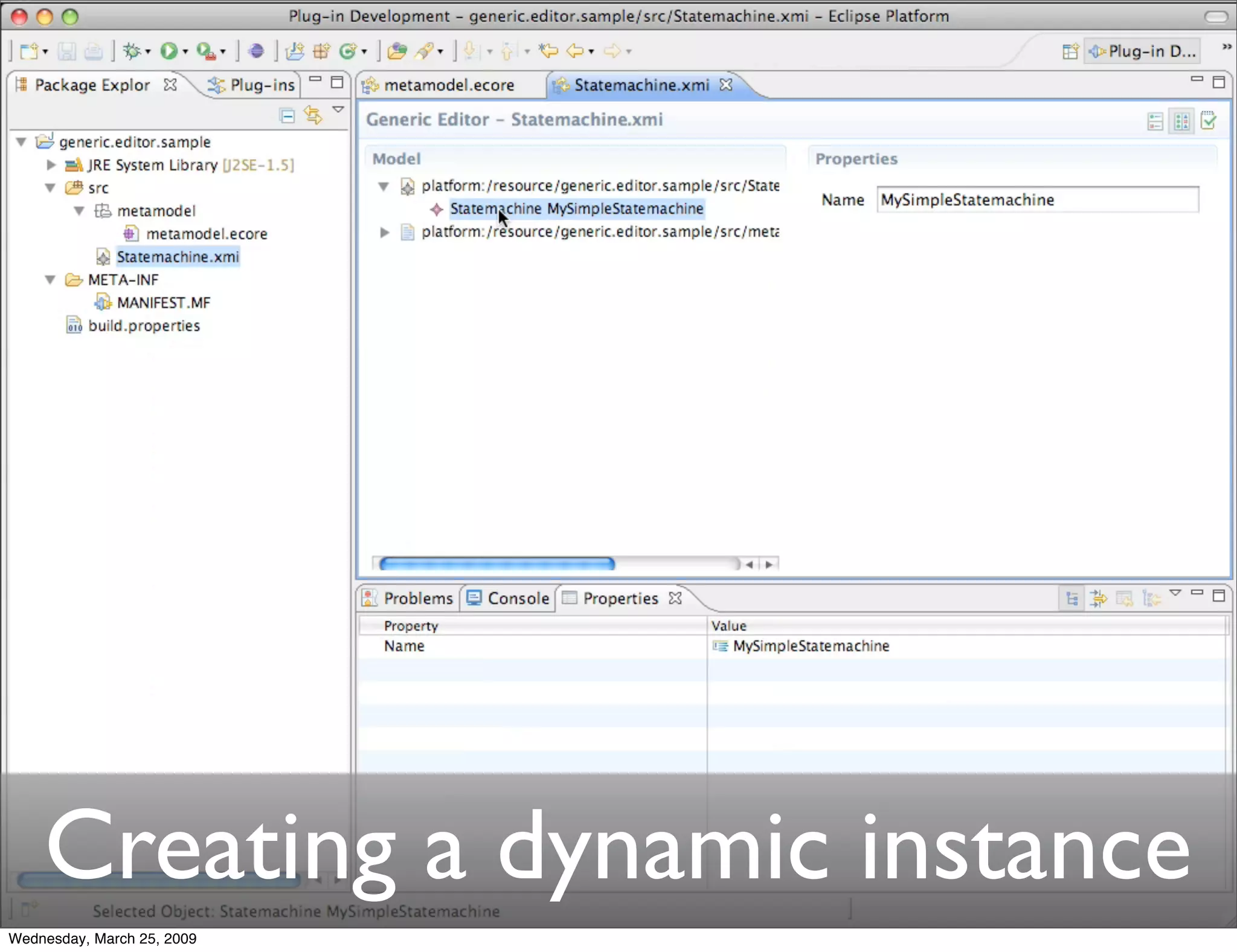
Task: Switch to the metamodel.ecore editor tab
Action: pos(449,86)
